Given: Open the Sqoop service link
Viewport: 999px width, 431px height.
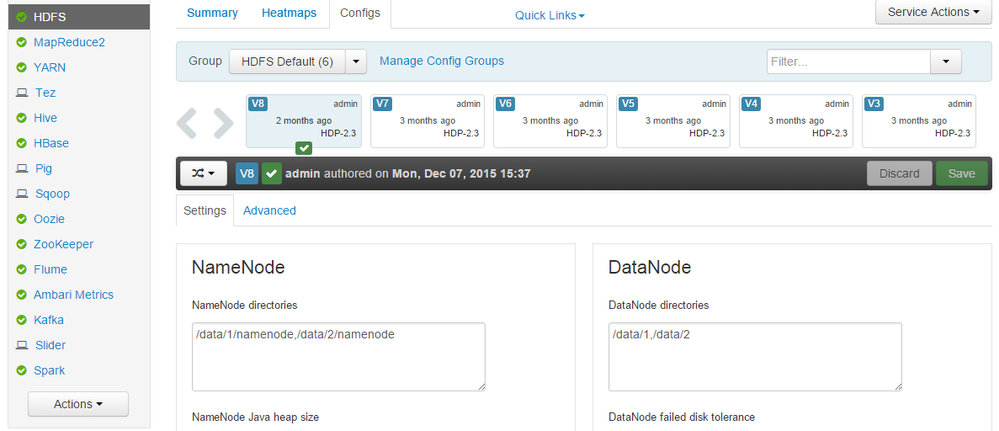Looking at the screenshot, I should [x=52, y=194].
